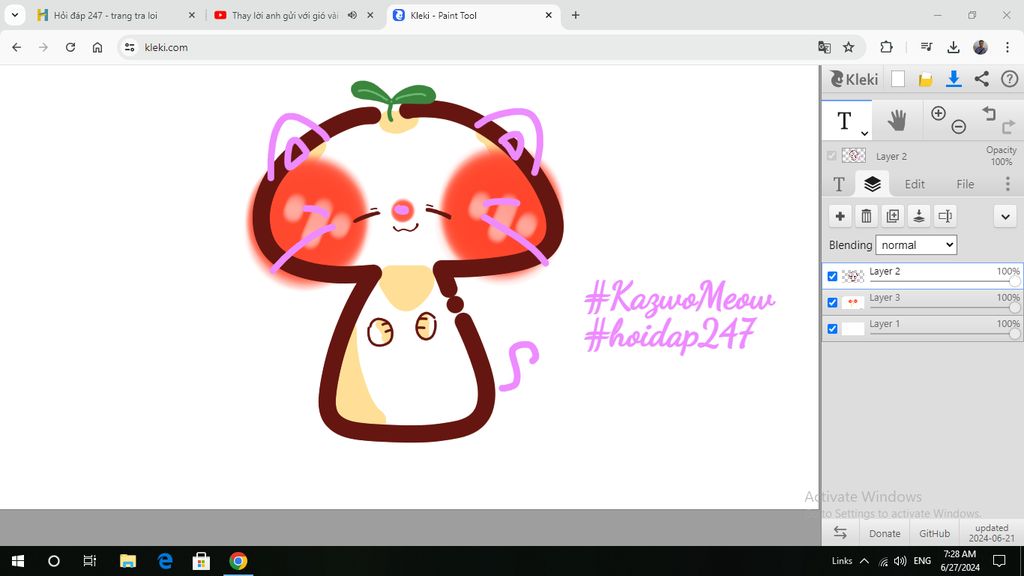Open a new browser tab

[575, 15]
